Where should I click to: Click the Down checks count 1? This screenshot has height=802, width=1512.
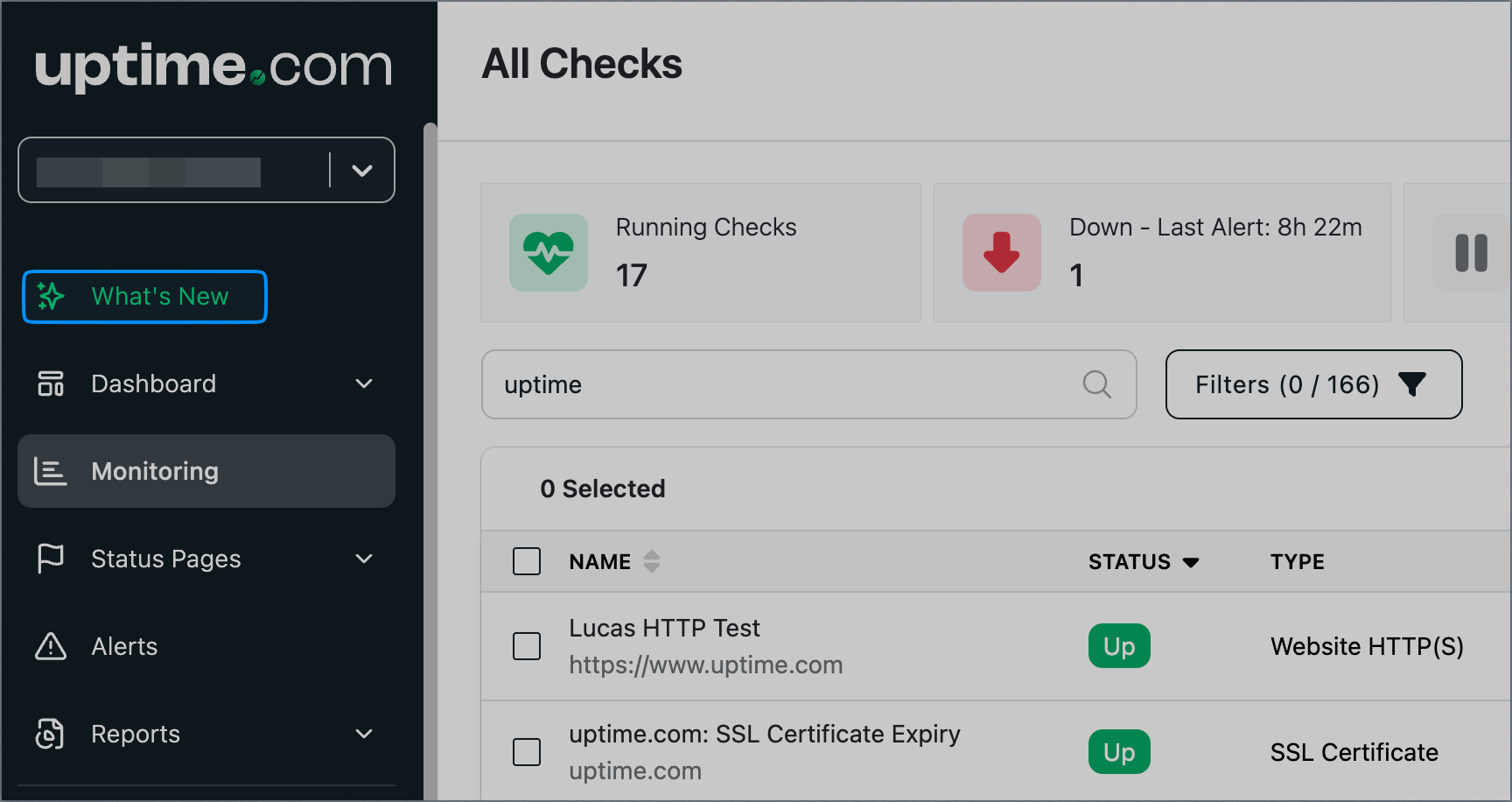click(x=1076, y=276)
